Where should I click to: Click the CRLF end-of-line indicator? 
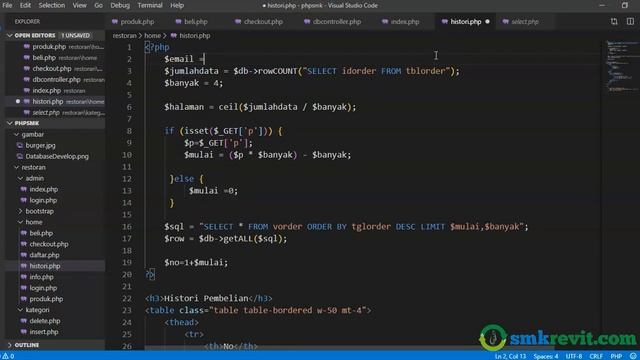pos(596,356)
